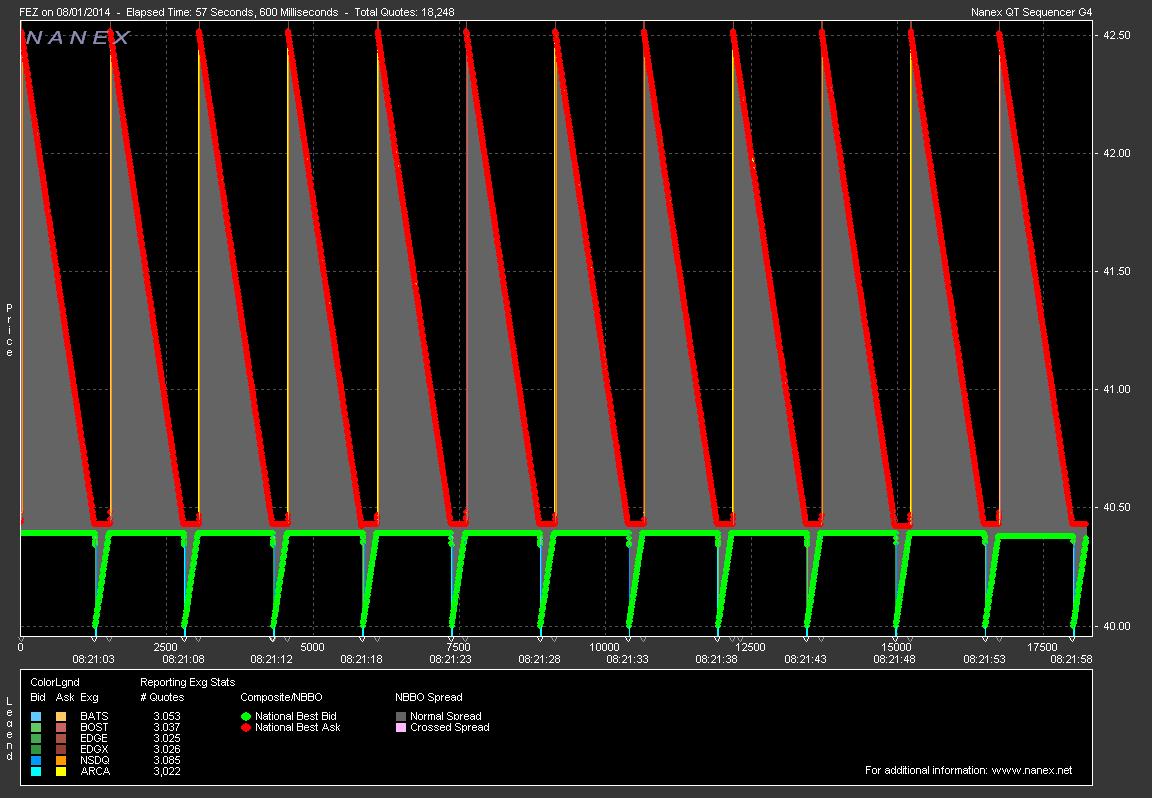Click the 08:21:33 time label
The image size is (1152, 798).
click(627, 659)
